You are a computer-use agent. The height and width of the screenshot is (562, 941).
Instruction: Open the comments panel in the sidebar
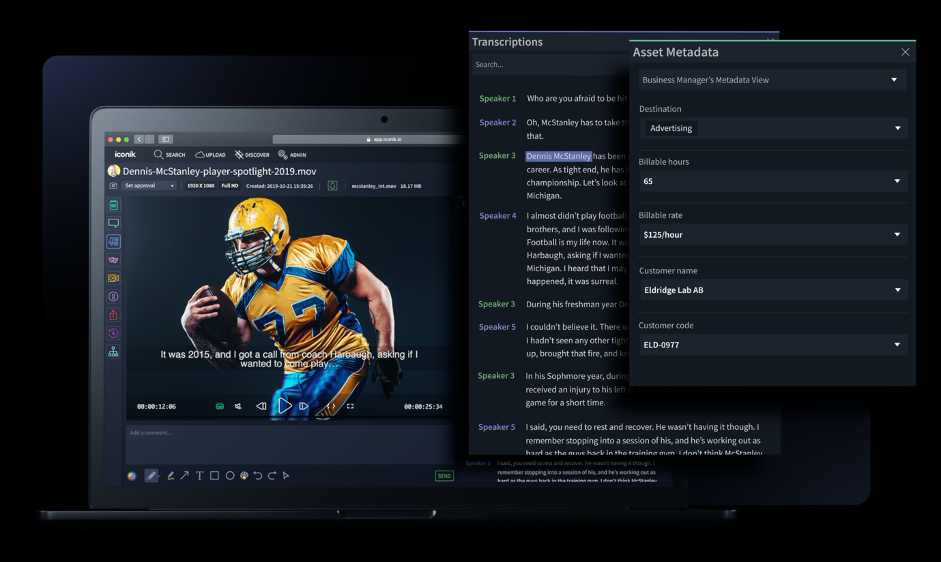click(x=113, y=223)
